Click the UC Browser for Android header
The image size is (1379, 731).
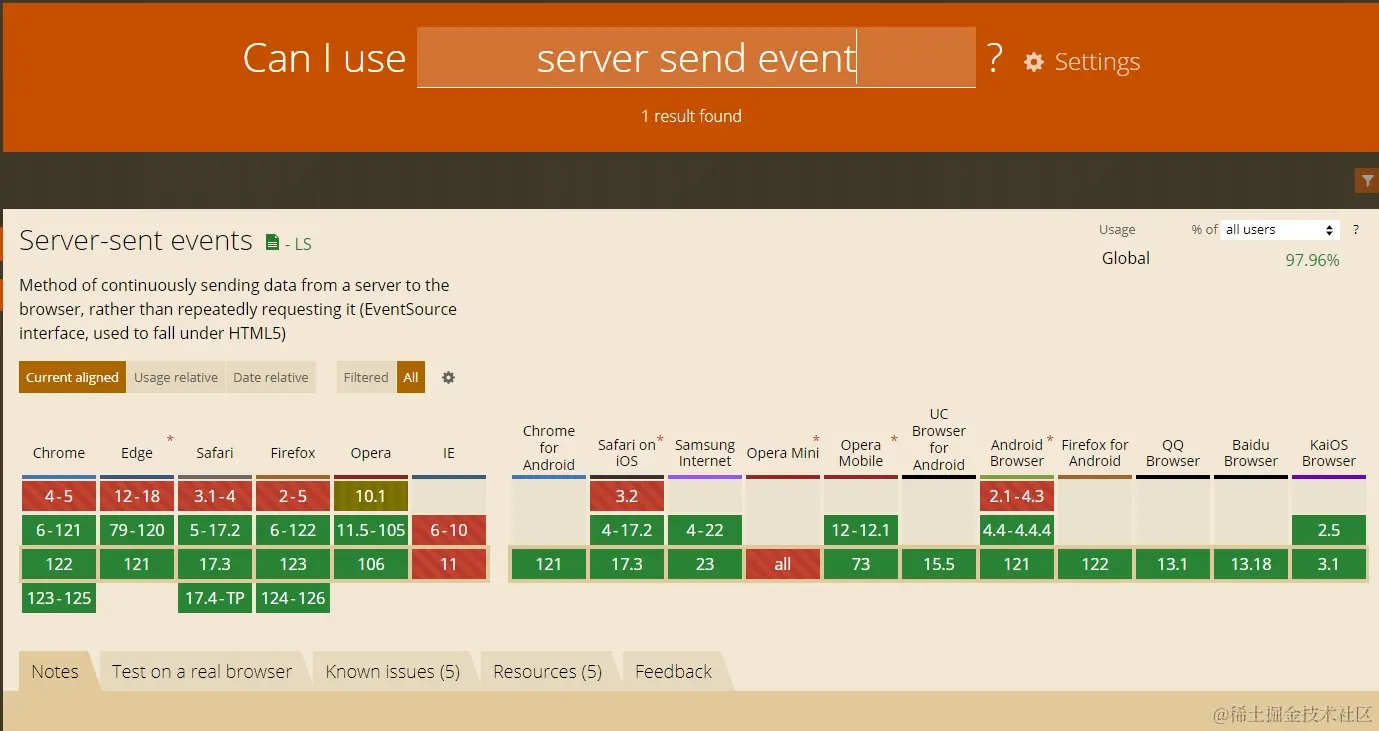click(x=939, y=439)
